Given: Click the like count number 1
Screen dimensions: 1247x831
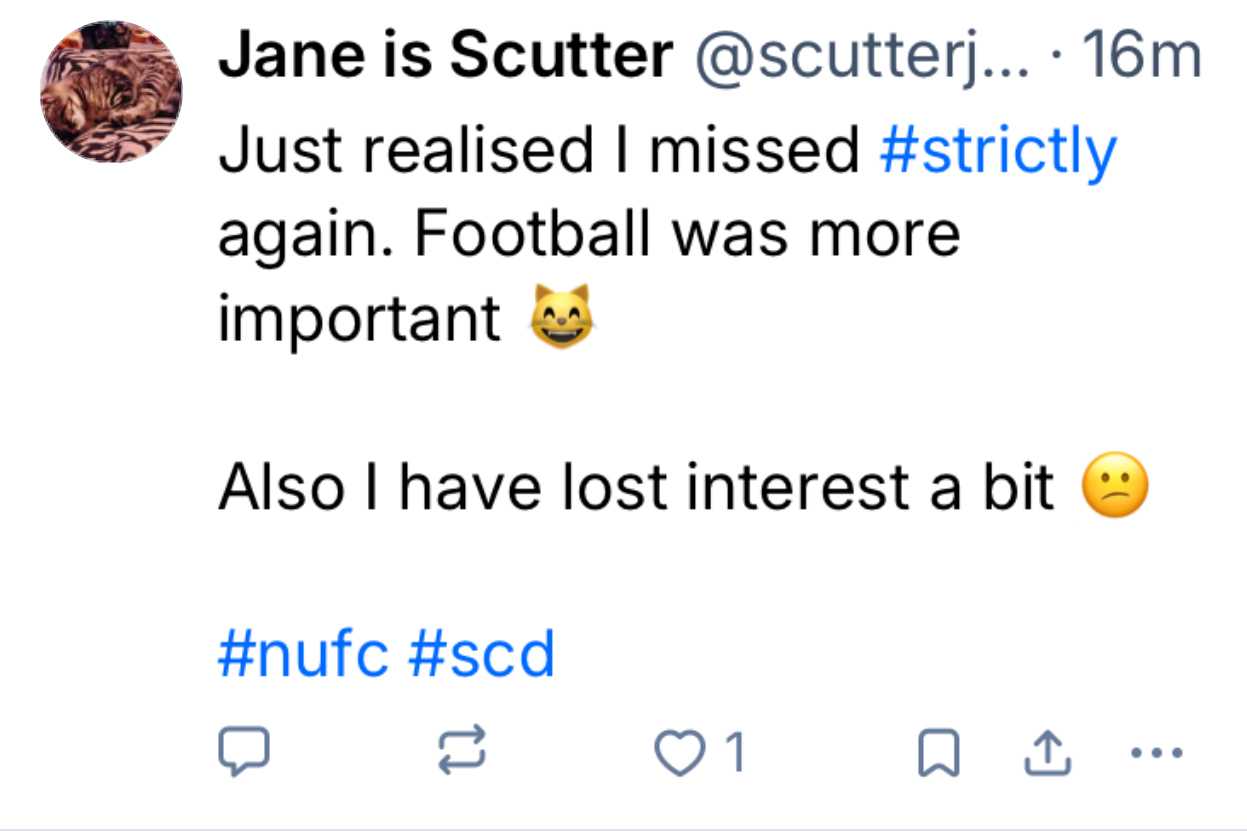Looking at the screenshot, I should (x=735, y=753).
